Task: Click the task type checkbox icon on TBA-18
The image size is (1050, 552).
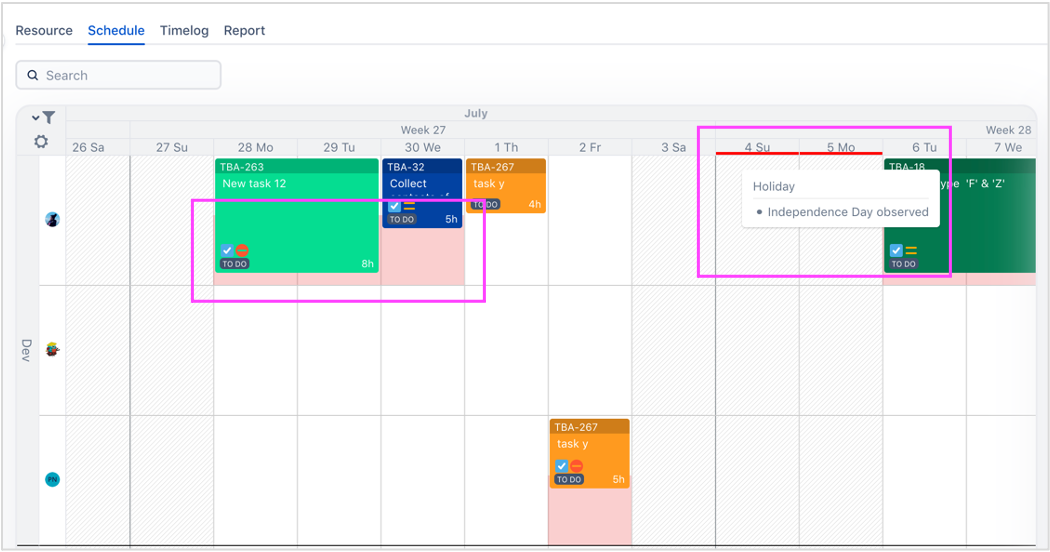Action: click(897, 251)
